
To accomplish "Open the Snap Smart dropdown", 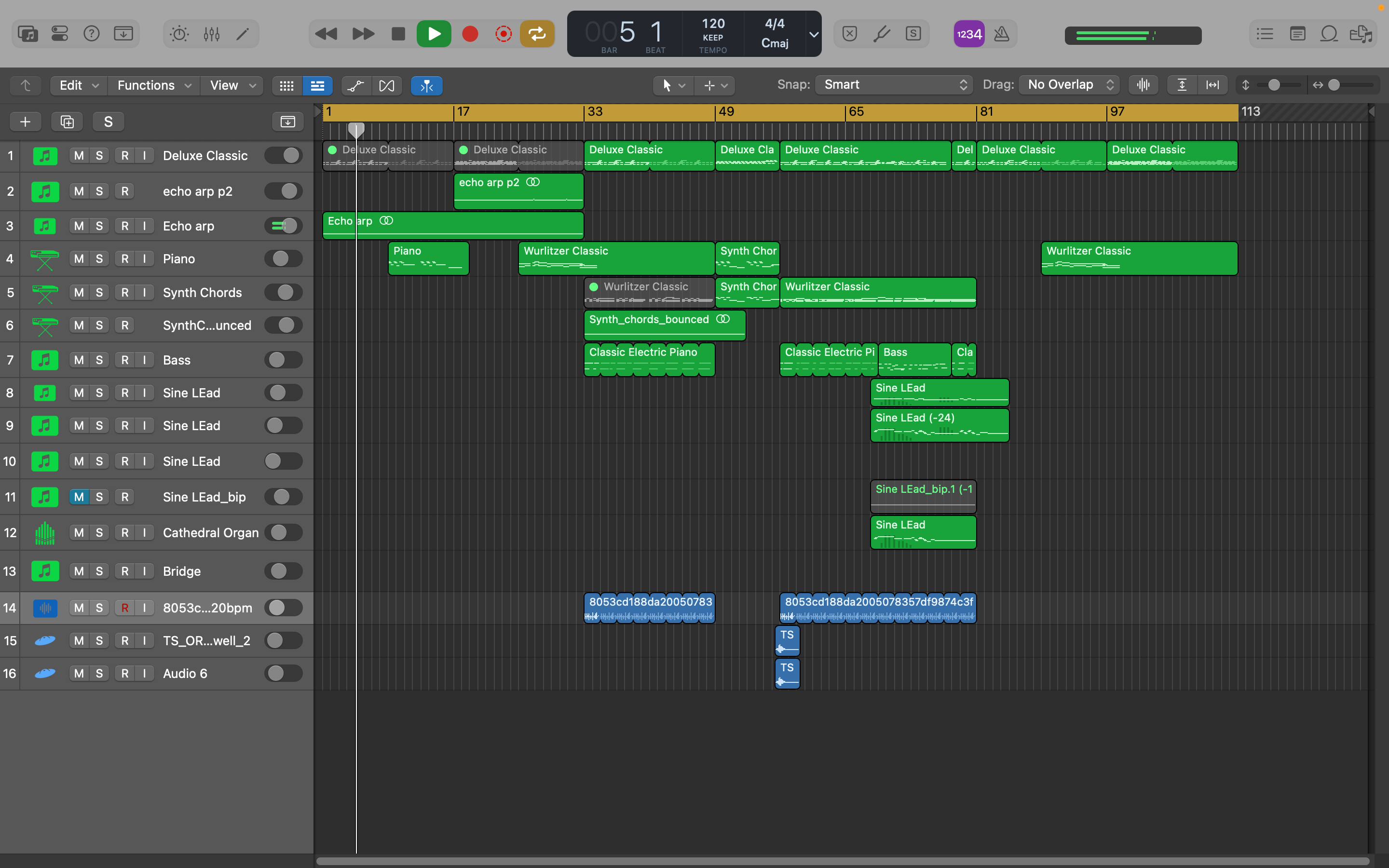I will pos(893,85).
